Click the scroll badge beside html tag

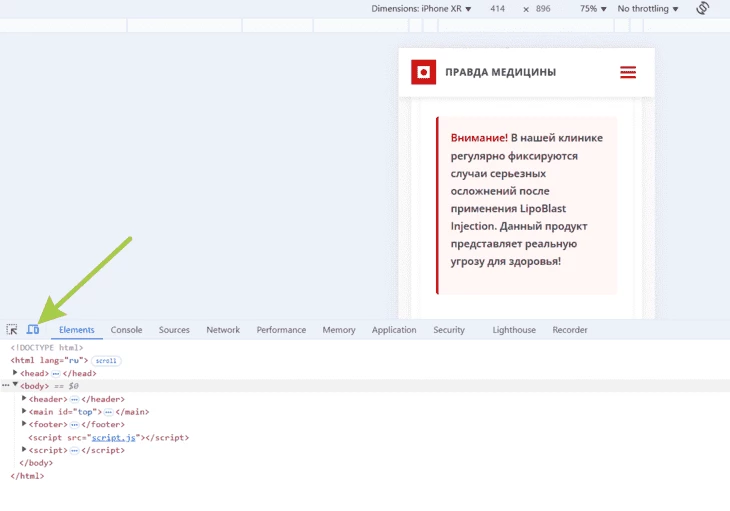pos(106,361)
